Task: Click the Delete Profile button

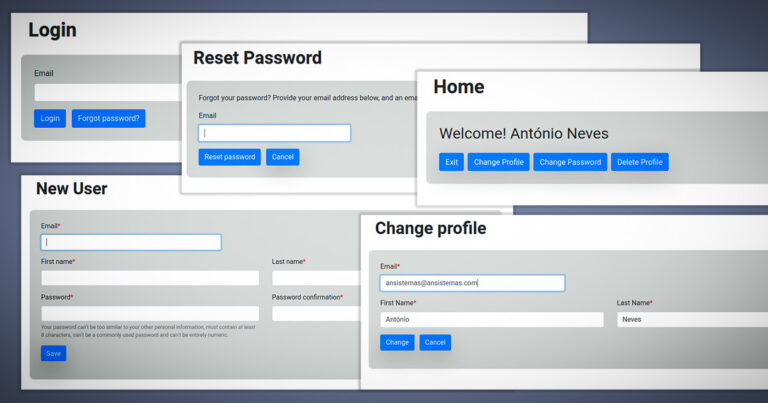Action: click(x=640, y=162)
